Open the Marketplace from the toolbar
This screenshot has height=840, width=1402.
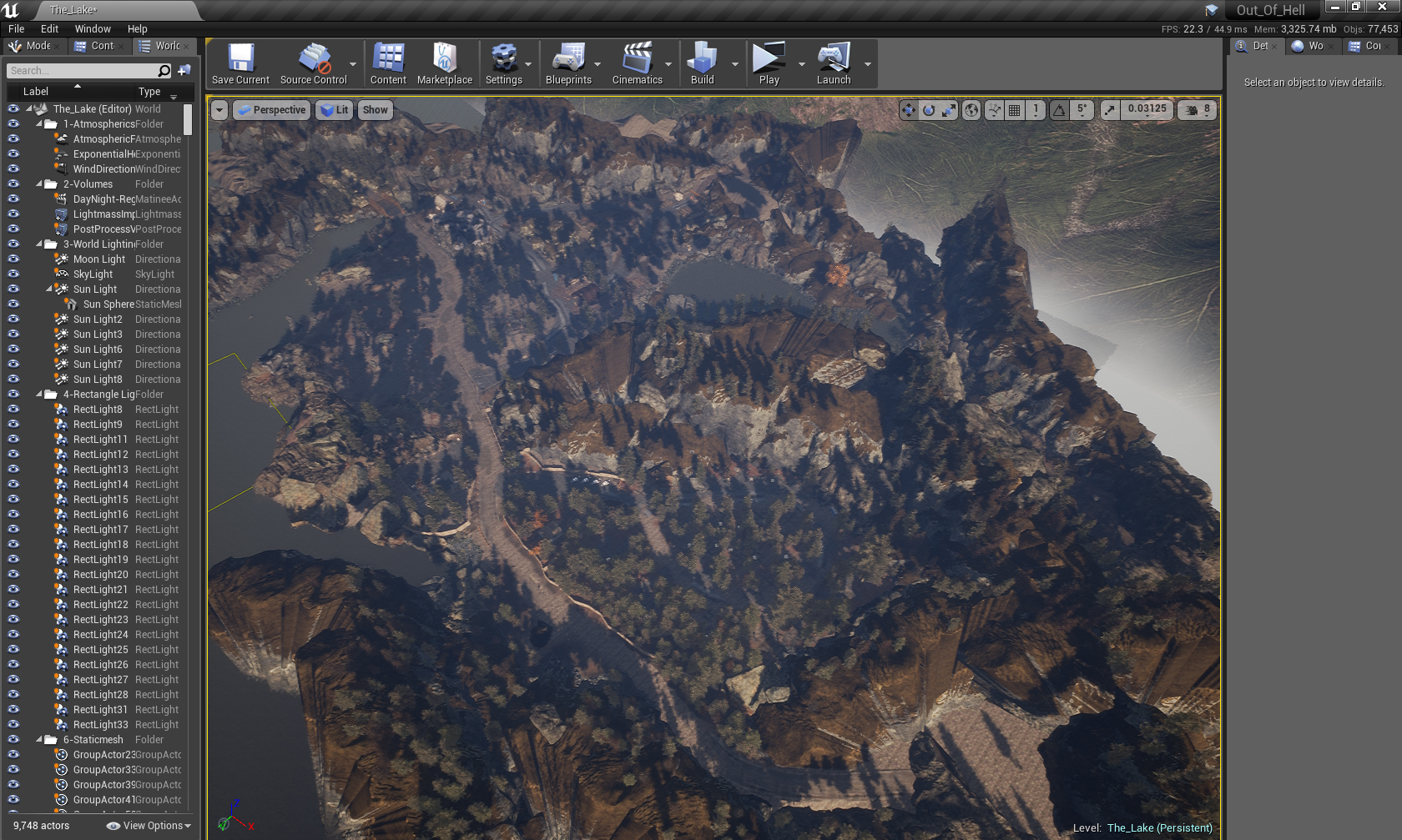444,63
